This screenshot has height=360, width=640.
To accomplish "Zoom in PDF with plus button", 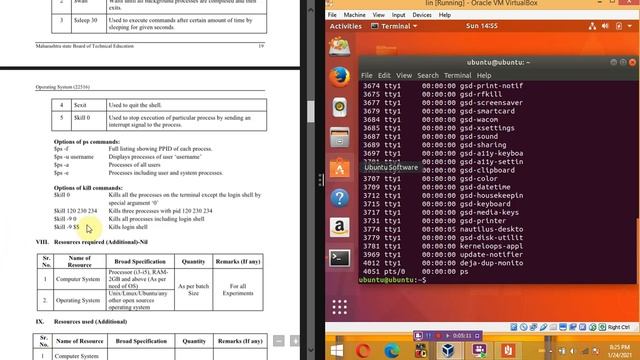I will tap(295, 340).
